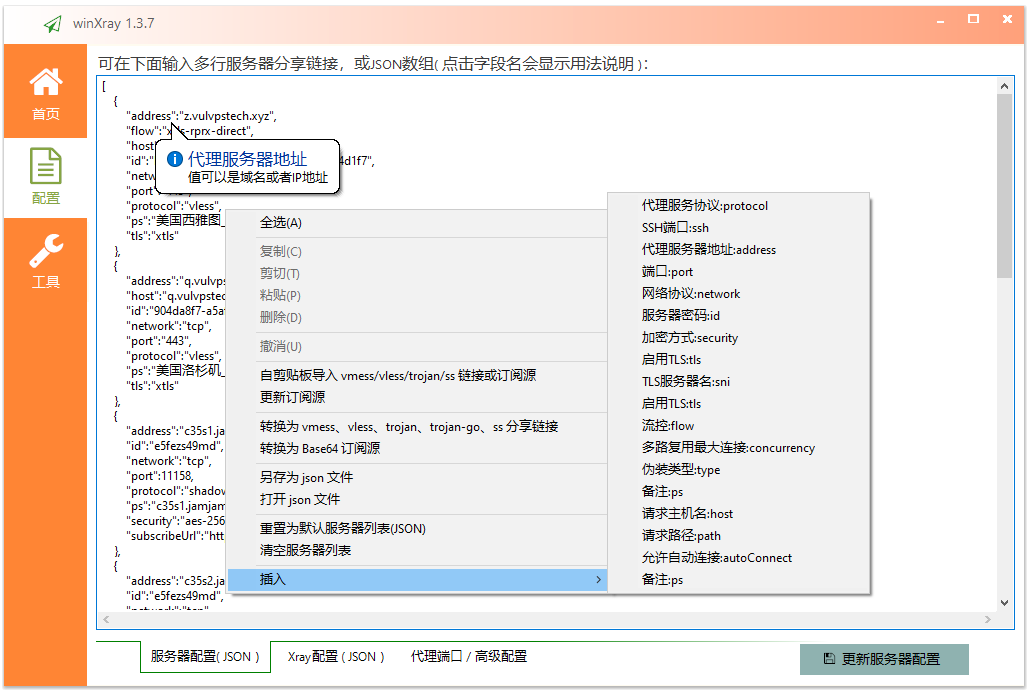Insert 允许自动连接:autoConnect field

point(738,558)
